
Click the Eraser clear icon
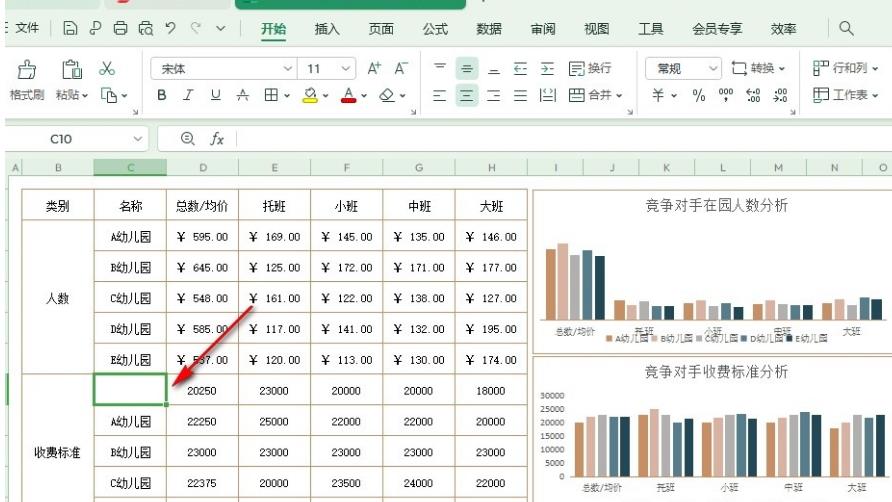coord(387,95)
